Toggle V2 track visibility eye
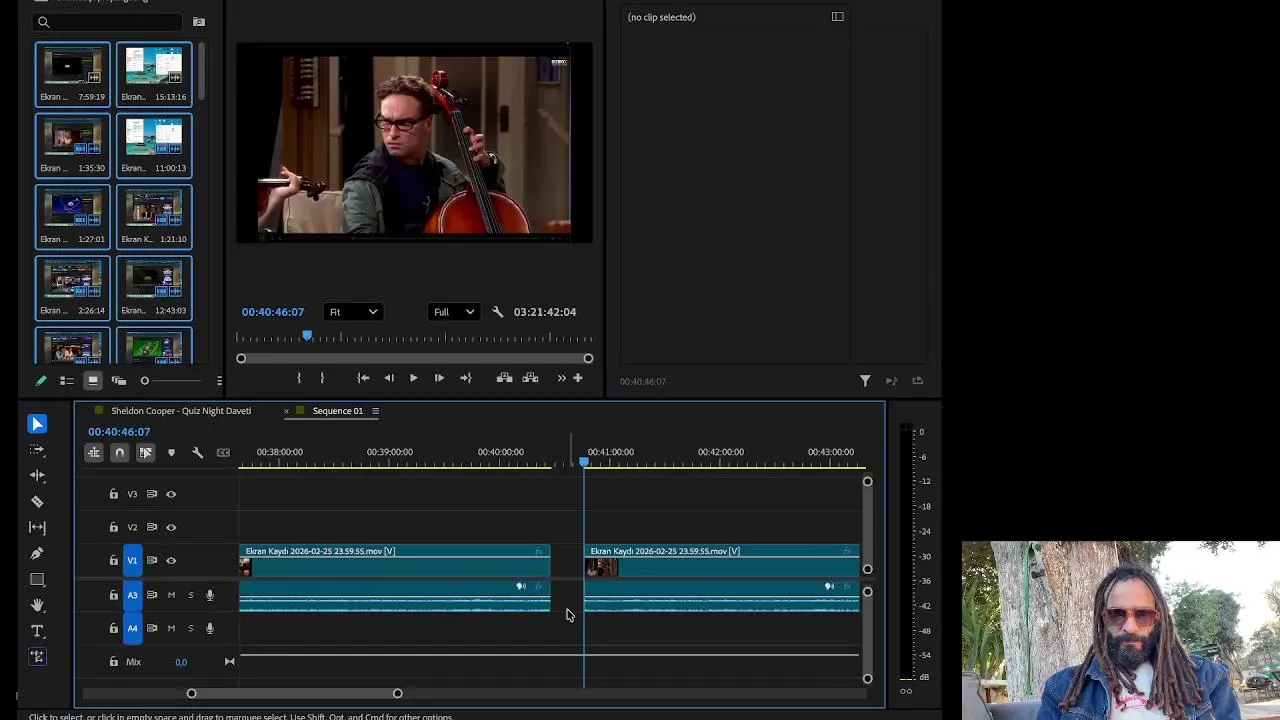The image size is (1280, 720). (x=171, y=527)
